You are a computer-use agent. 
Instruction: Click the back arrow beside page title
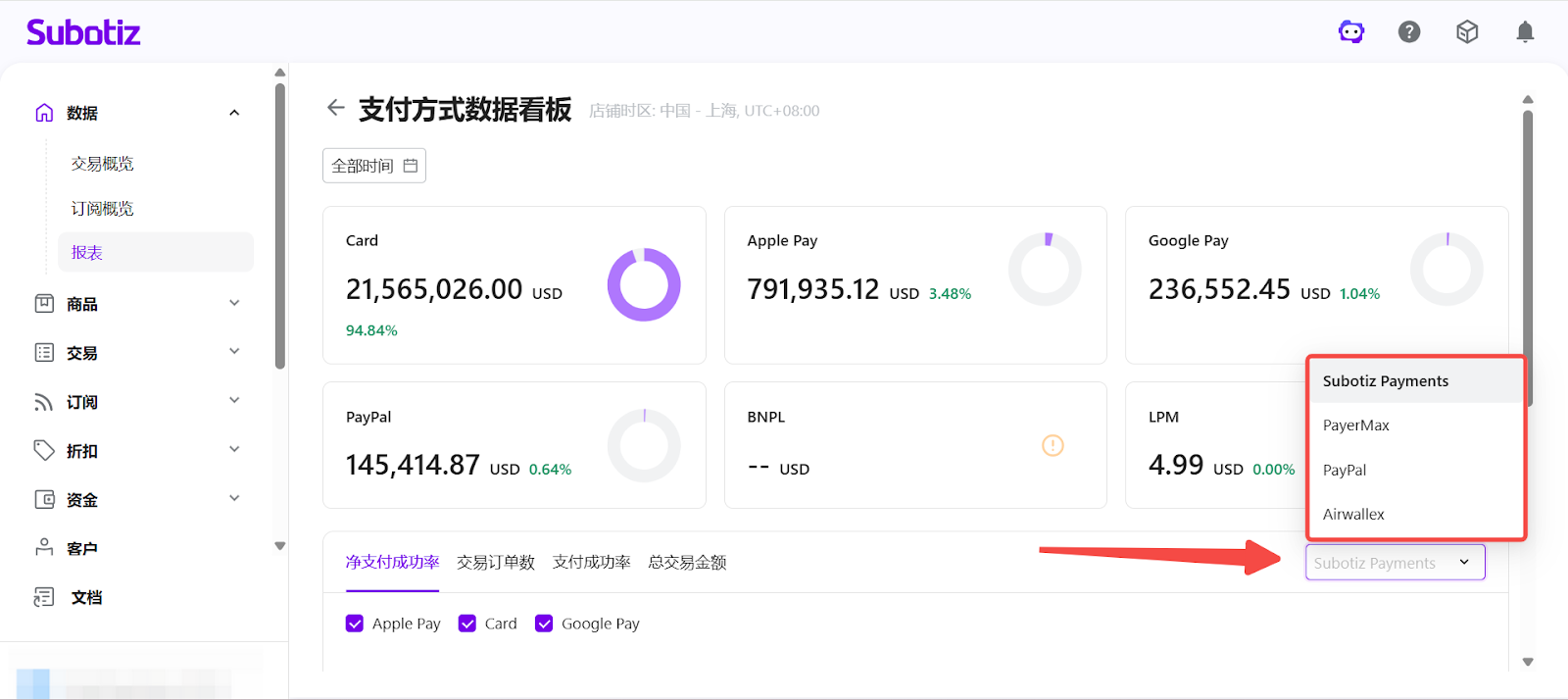(x=336, y=108)
